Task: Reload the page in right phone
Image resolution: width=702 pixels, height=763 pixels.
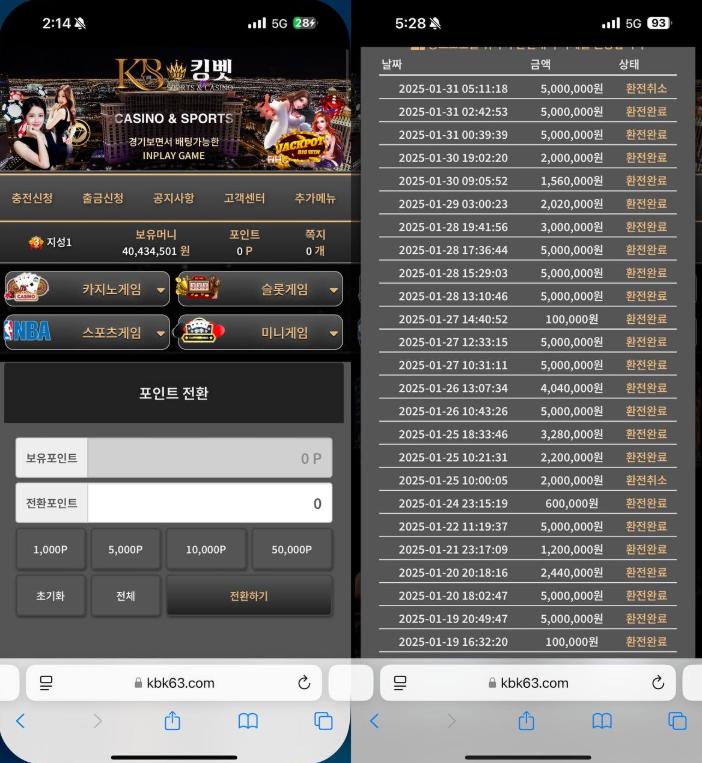Action: [658, 683]
